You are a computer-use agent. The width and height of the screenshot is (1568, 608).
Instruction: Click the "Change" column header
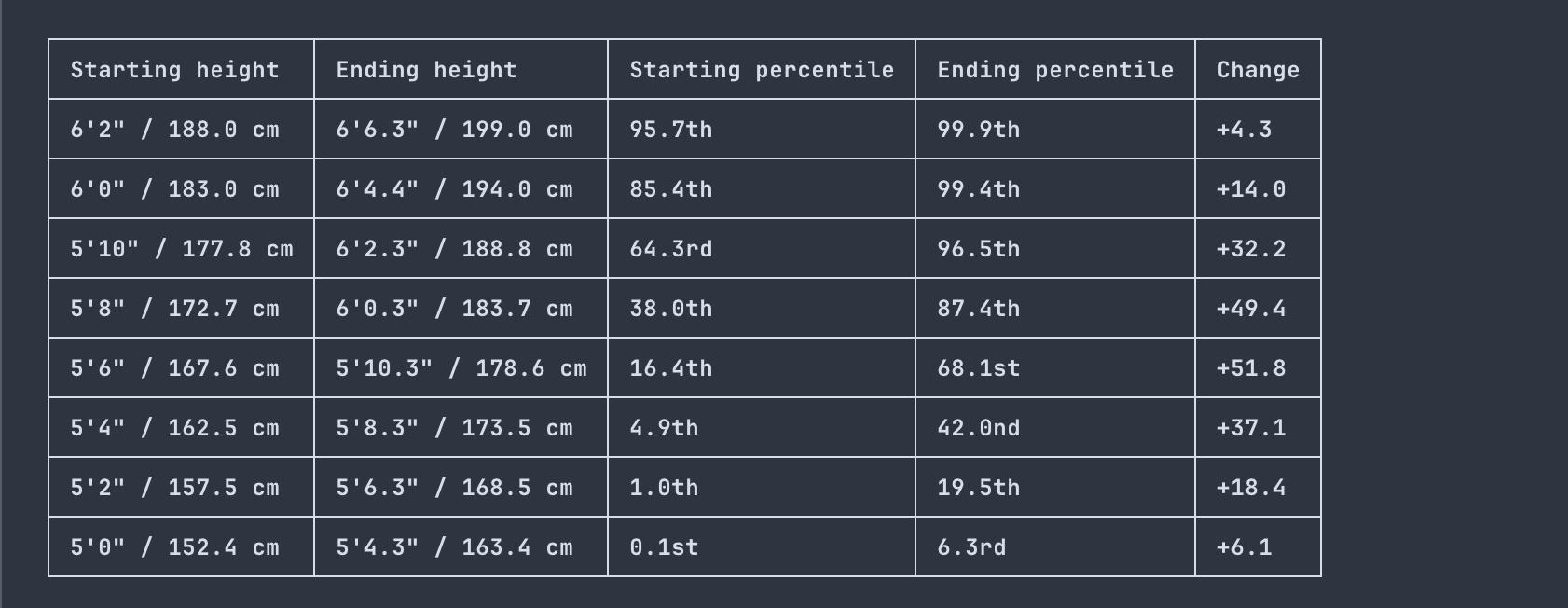point(1258,70)
